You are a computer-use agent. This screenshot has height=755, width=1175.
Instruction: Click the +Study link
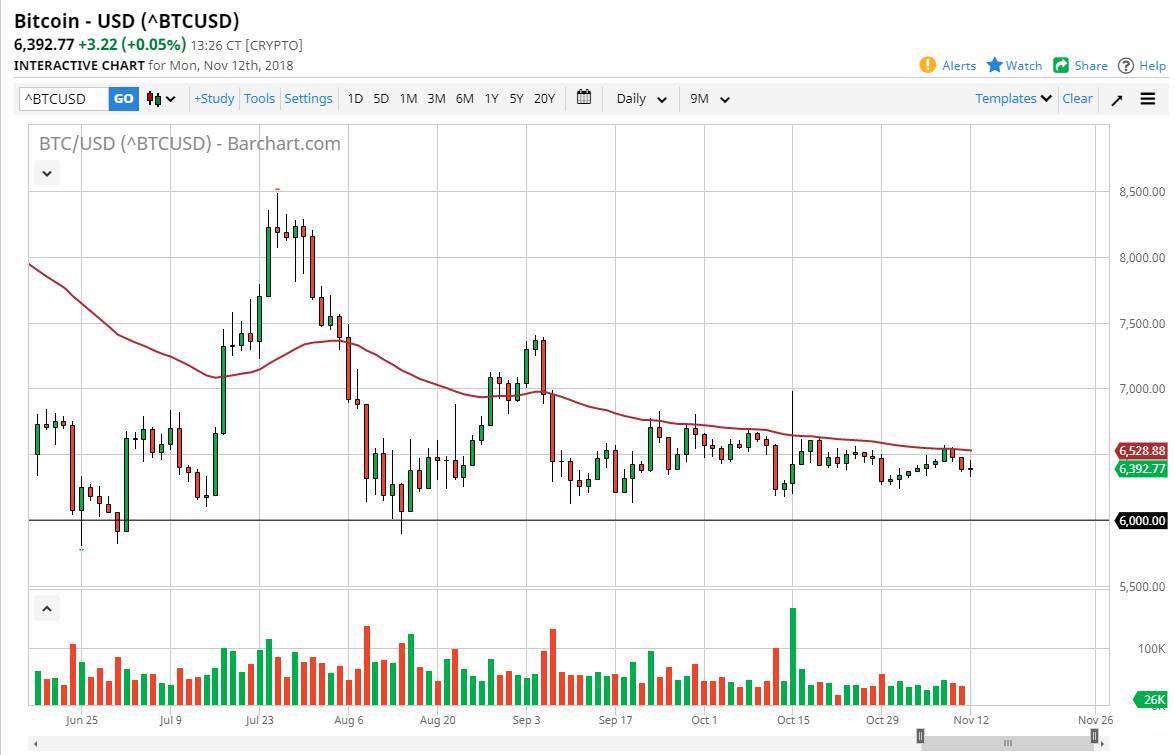click(x=214, y=98)
